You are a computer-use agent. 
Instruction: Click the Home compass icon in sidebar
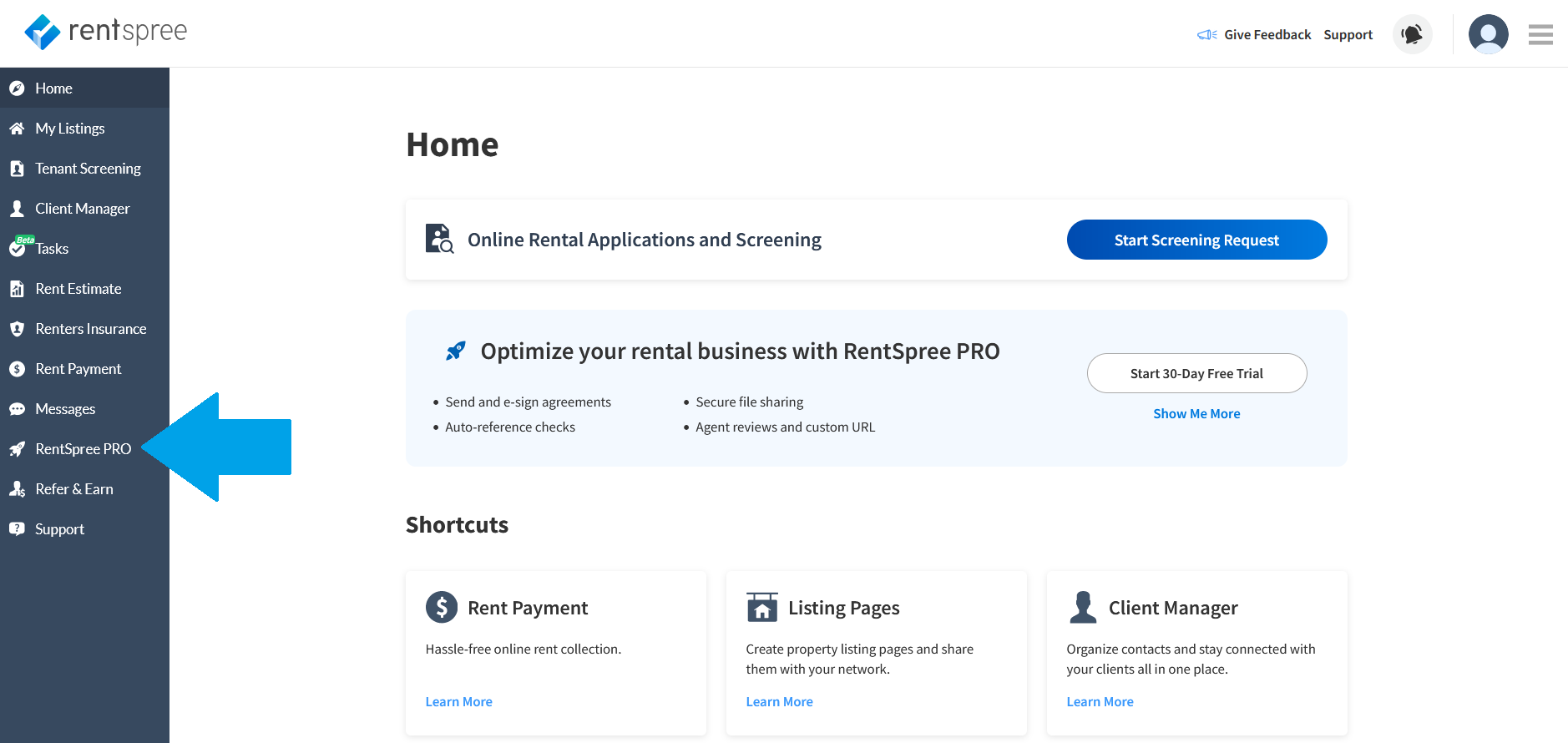(17, 88)
